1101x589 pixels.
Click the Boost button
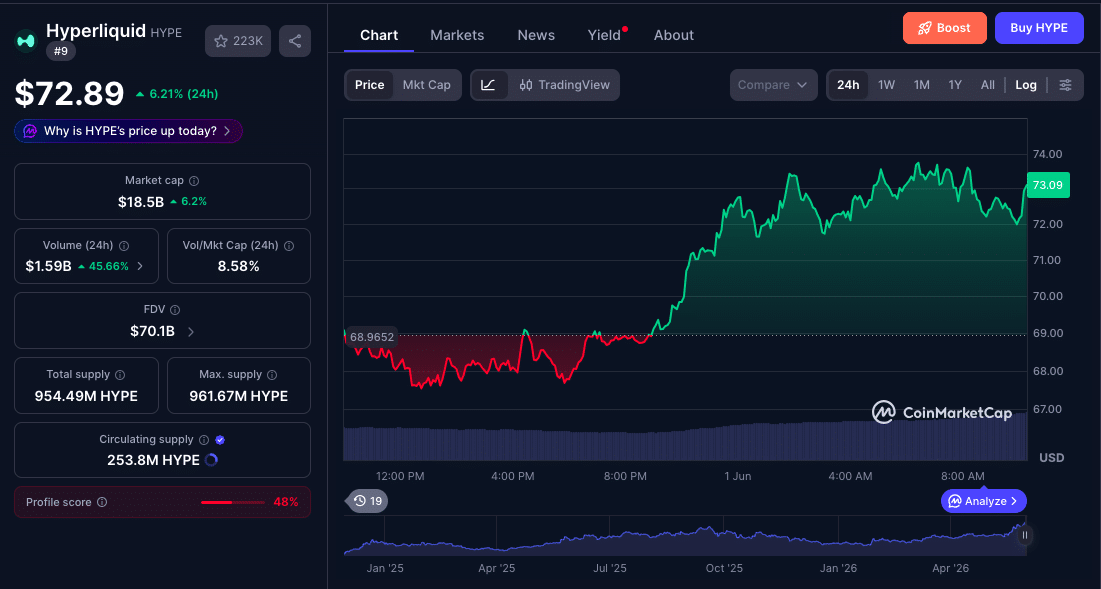(x=945, y=28)
